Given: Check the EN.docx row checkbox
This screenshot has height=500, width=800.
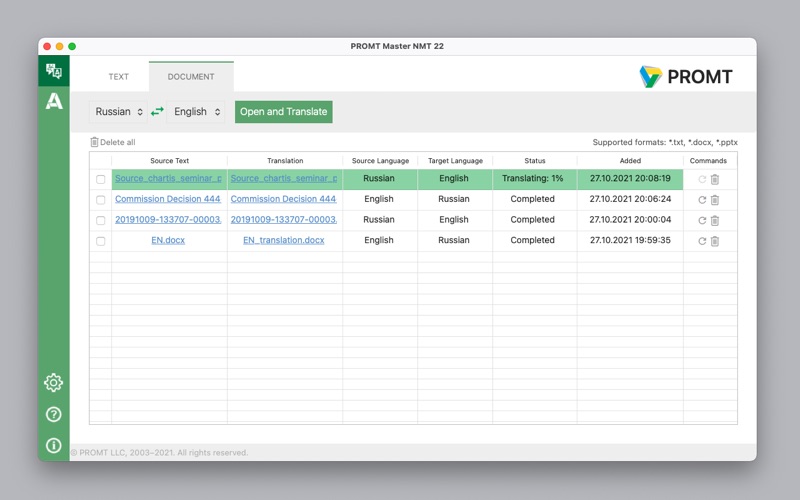Looking at the screenshot, I should coord(101,241).
